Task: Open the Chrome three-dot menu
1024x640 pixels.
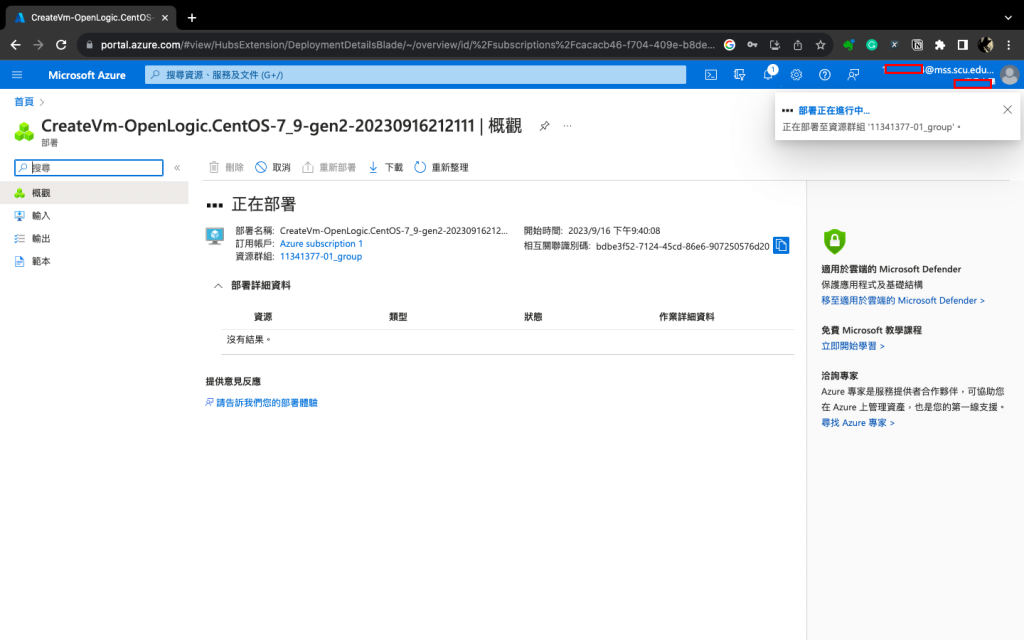Action: [x=1009, y=45]
